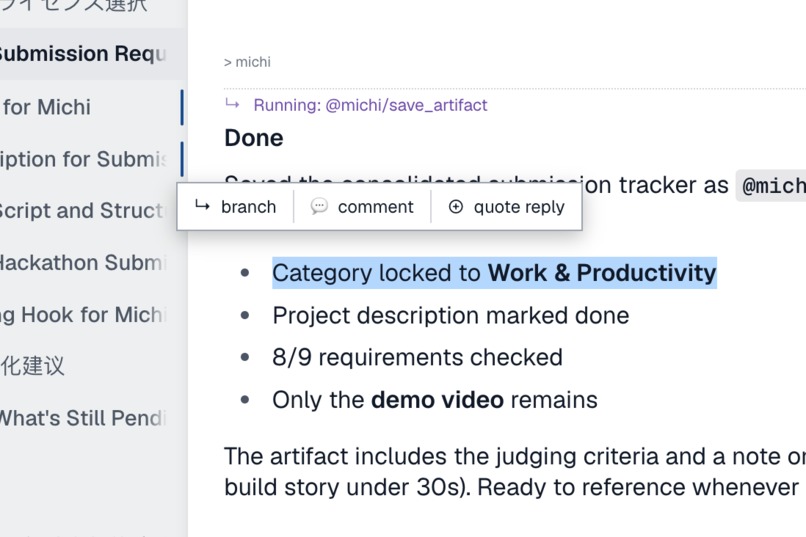This screenshot has height=537, width=806.
Task: Click the 'Done' heading
Action: (254, 138)
